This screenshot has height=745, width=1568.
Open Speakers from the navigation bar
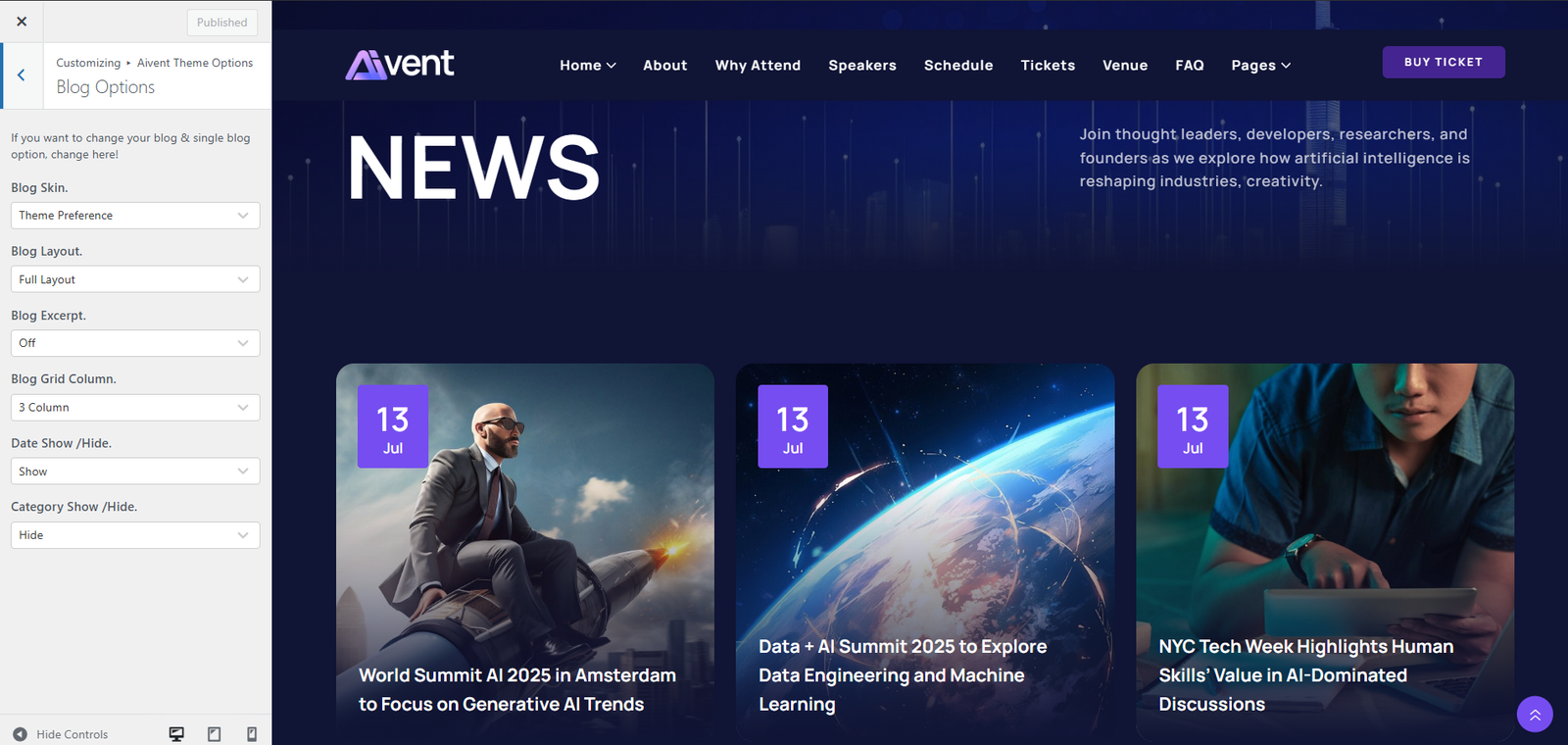click(x=862, y=66)
